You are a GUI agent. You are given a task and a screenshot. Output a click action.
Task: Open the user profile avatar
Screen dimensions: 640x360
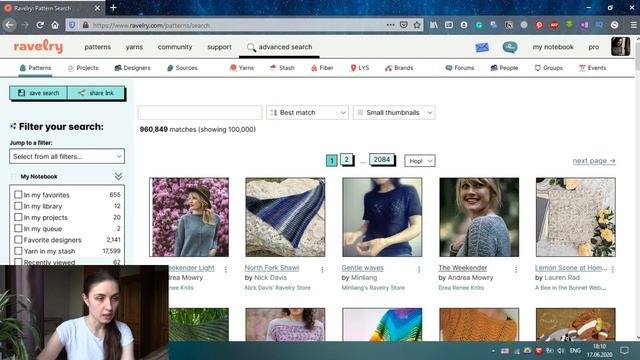[620, 46]
